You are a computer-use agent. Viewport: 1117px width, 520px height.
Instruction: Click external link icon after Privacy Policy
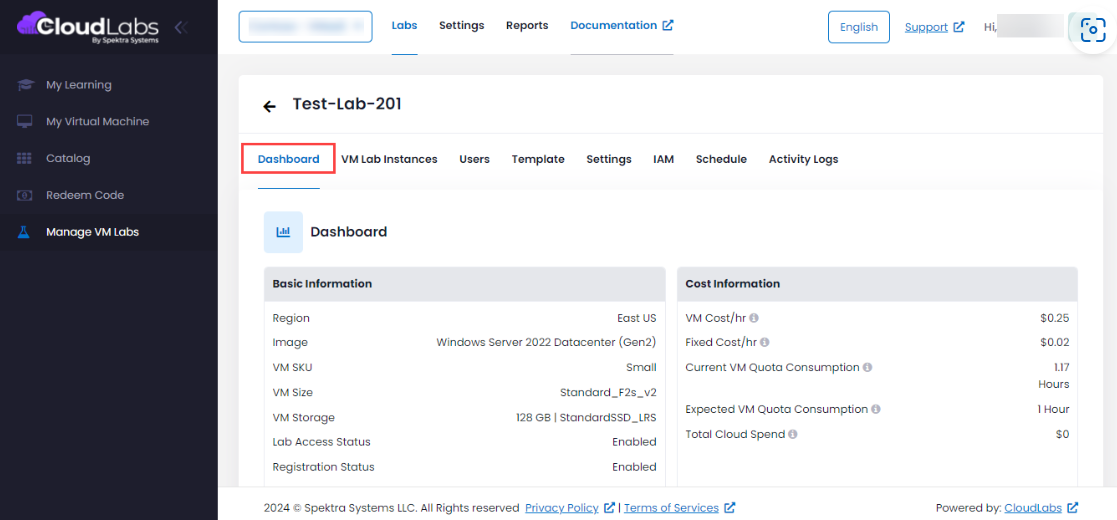coord(609,508)
